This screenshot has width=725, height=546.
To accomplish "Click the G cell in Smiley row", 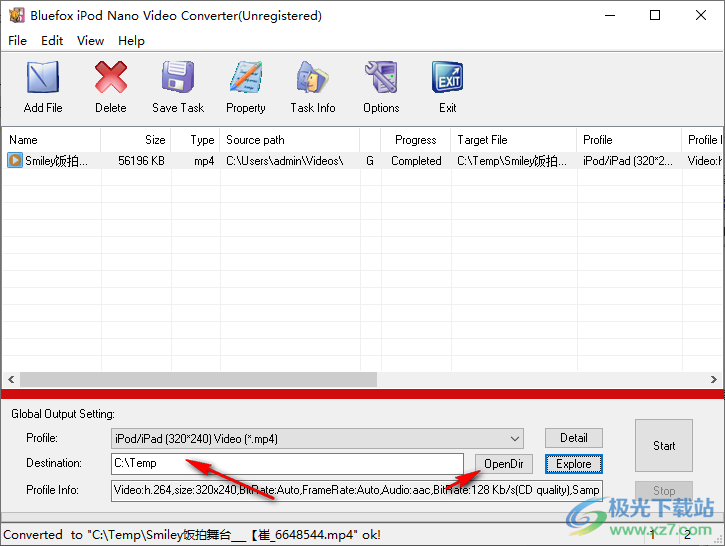I will [370, 161].
